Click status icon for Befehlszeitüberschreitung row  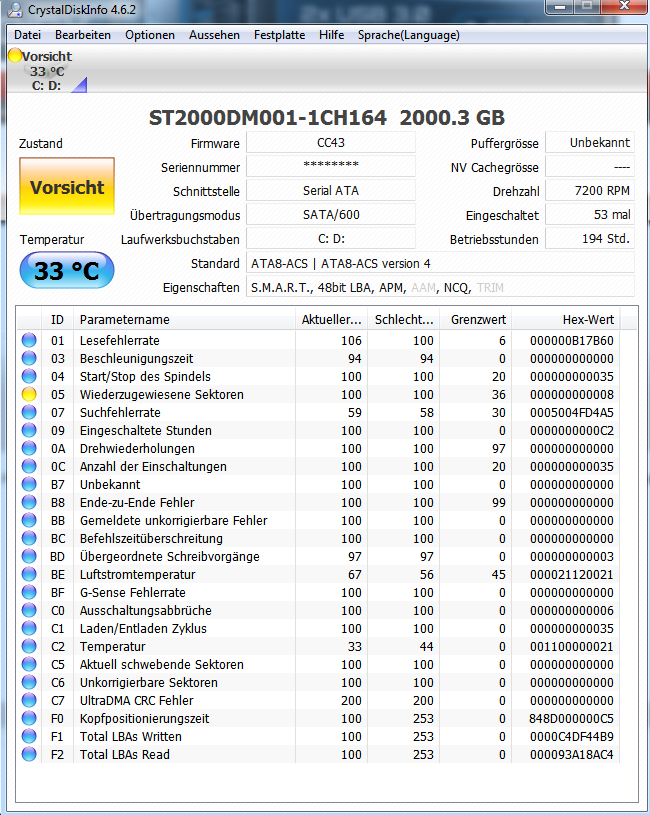(29, 538)
